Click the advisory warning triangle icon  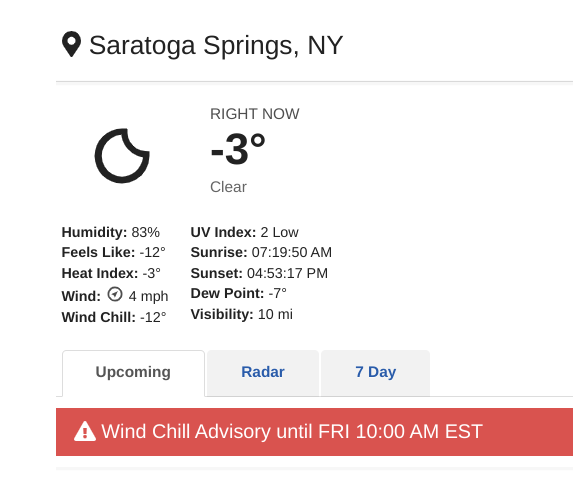tap(85, 431)
